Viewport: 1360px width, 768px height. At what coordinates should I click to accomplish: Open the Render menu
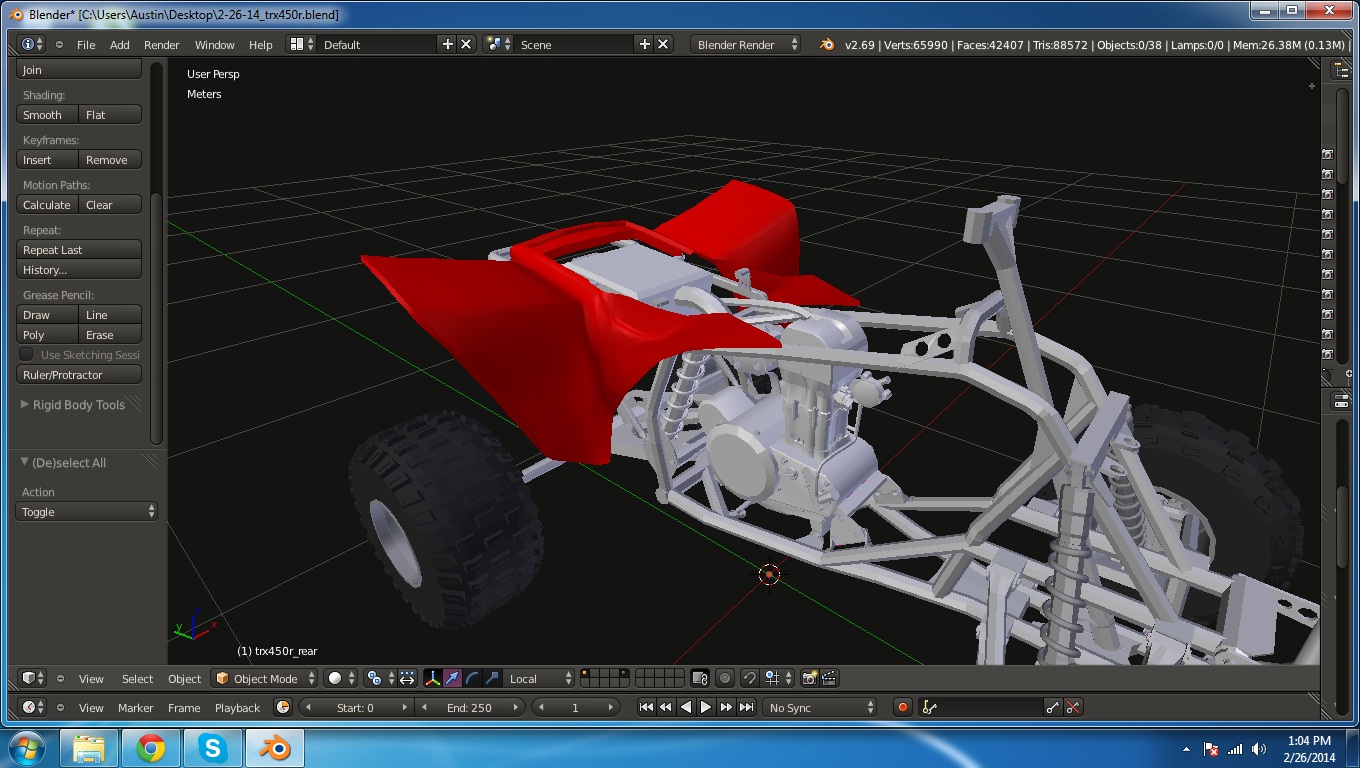[x=162, y=45]
